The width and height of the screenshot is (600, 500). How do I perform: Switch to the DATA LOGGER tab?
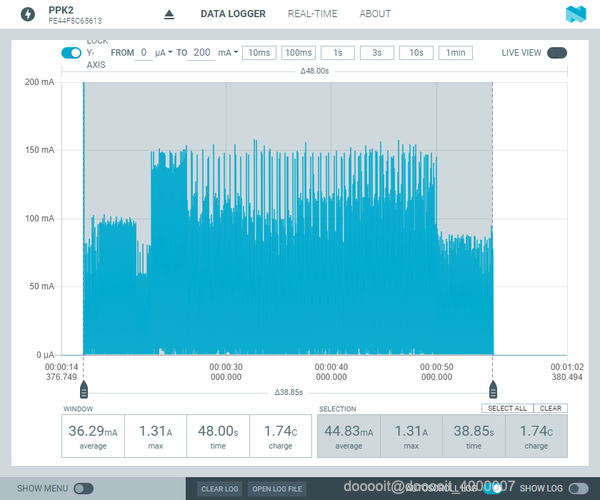click(233, 14)
